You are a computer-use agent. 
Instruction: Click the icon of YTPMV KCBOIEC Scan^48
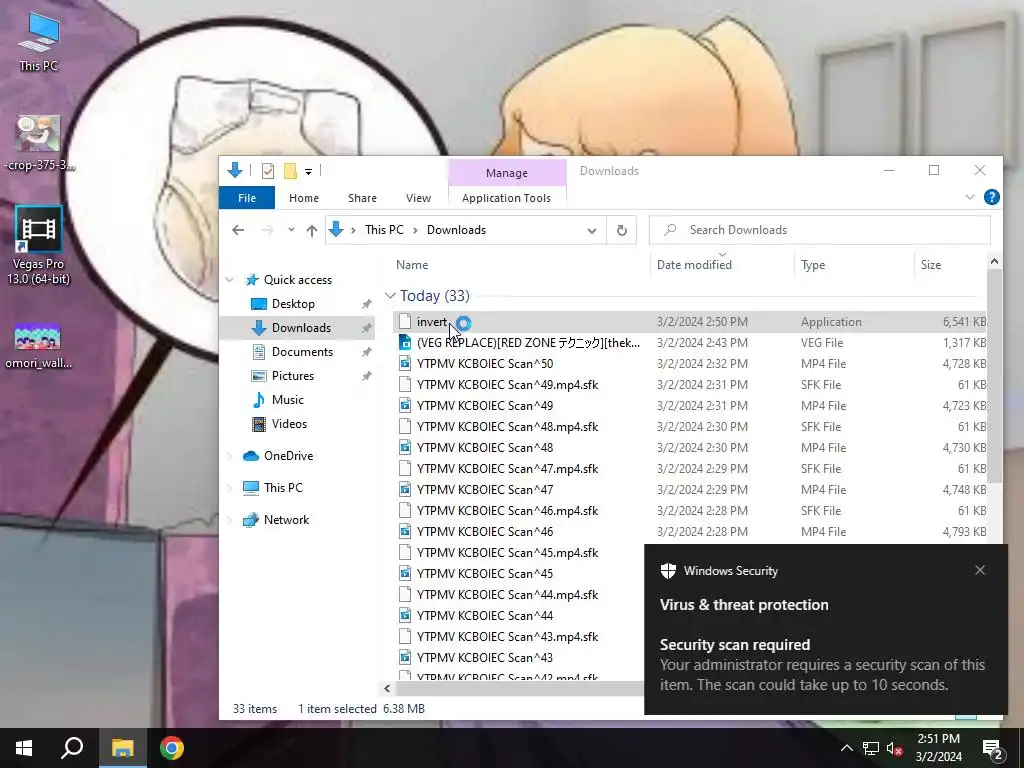click(405, 448)
